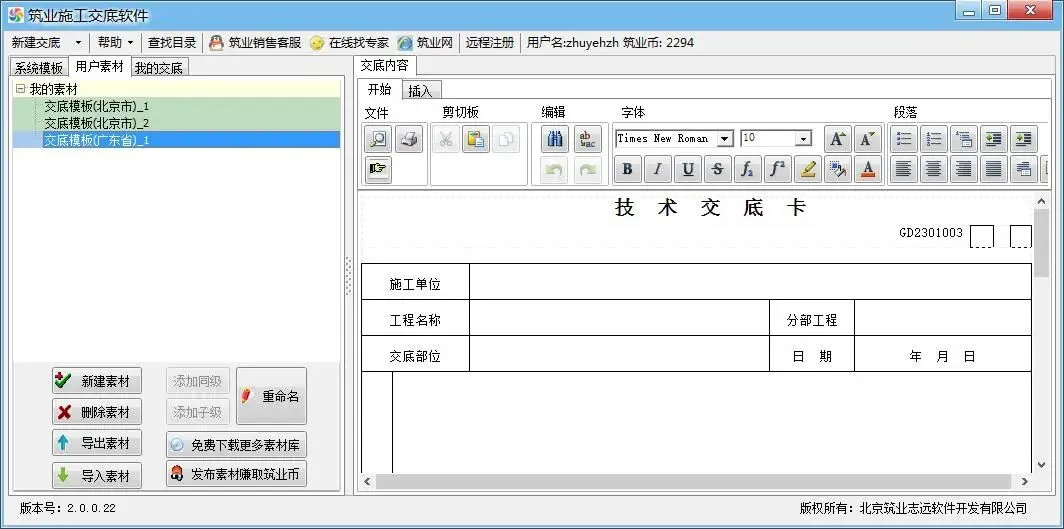Image resolution: width=1064 pixels, height=529 pixels.
Task: Click the 导入素材 button
Action: point(97,476)
